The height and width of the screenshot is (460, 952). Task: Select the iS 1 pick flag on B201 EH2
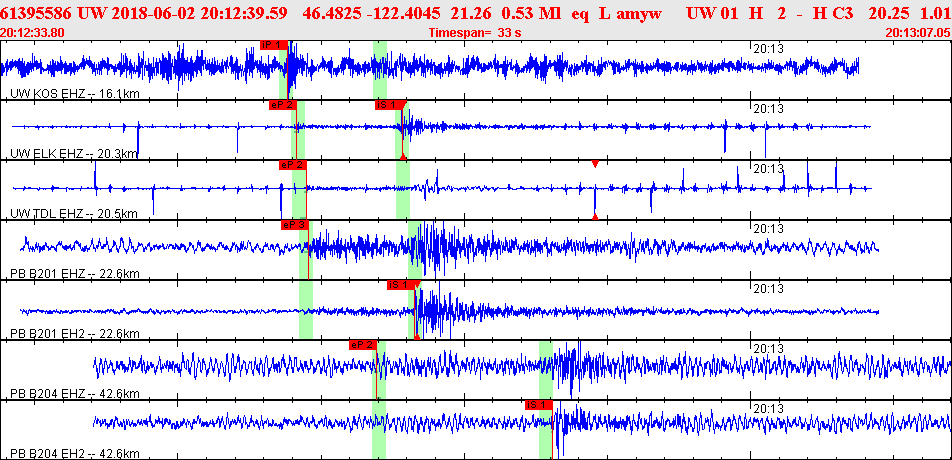click(x=401, y=285)
